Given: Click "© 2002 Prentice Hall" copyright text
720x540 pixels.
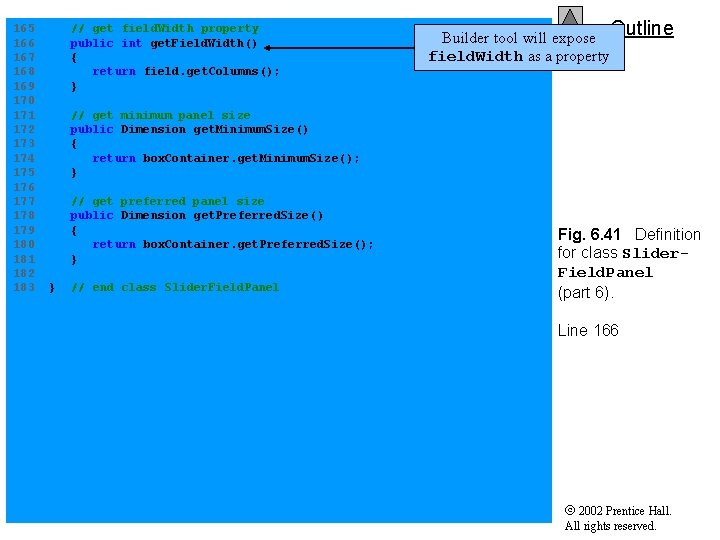Looking at the screenshot, I should point(618,511).
